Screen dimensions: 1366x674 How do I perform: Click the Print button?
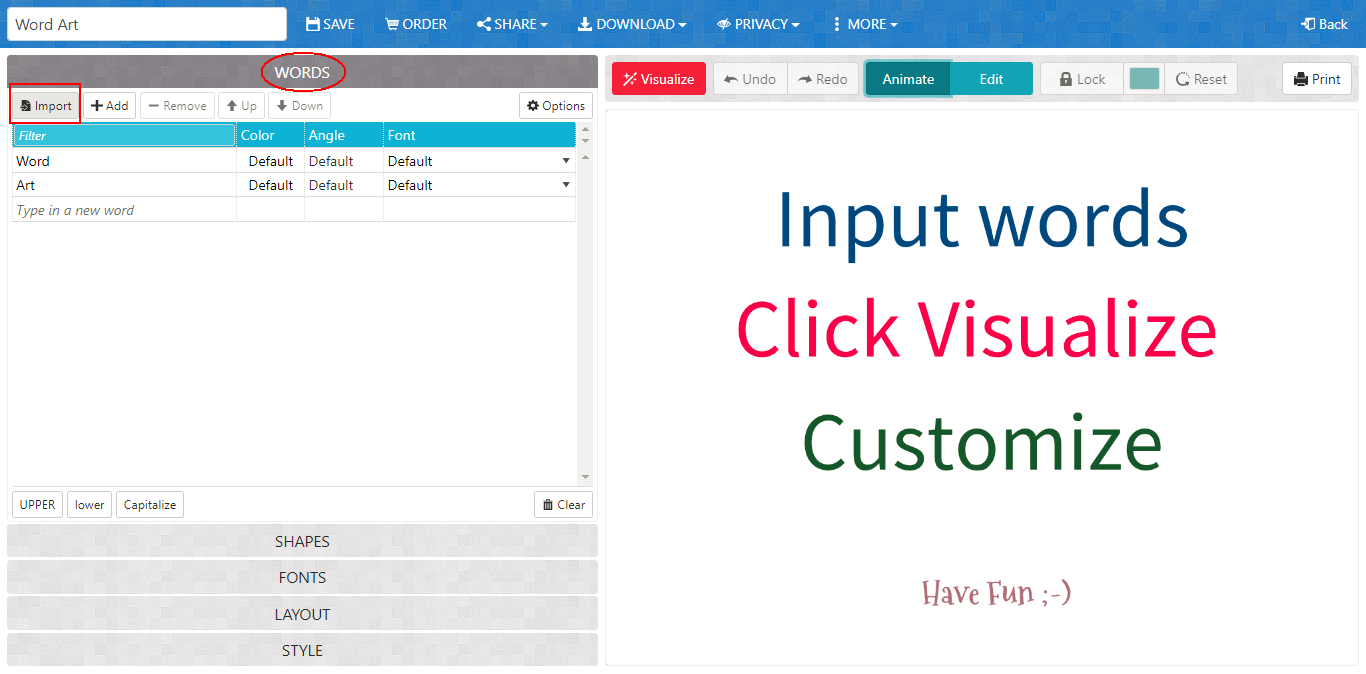click(x=1317, y=79)
